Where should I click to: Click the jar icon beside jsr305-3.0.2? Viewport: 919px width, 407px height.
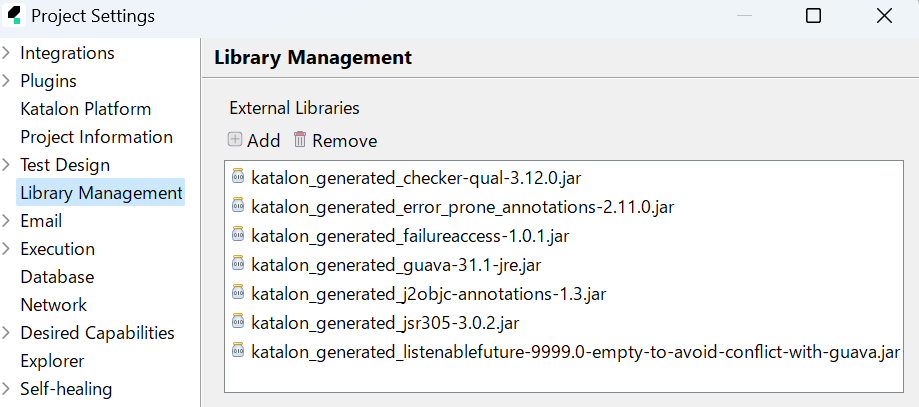(238, 323)
